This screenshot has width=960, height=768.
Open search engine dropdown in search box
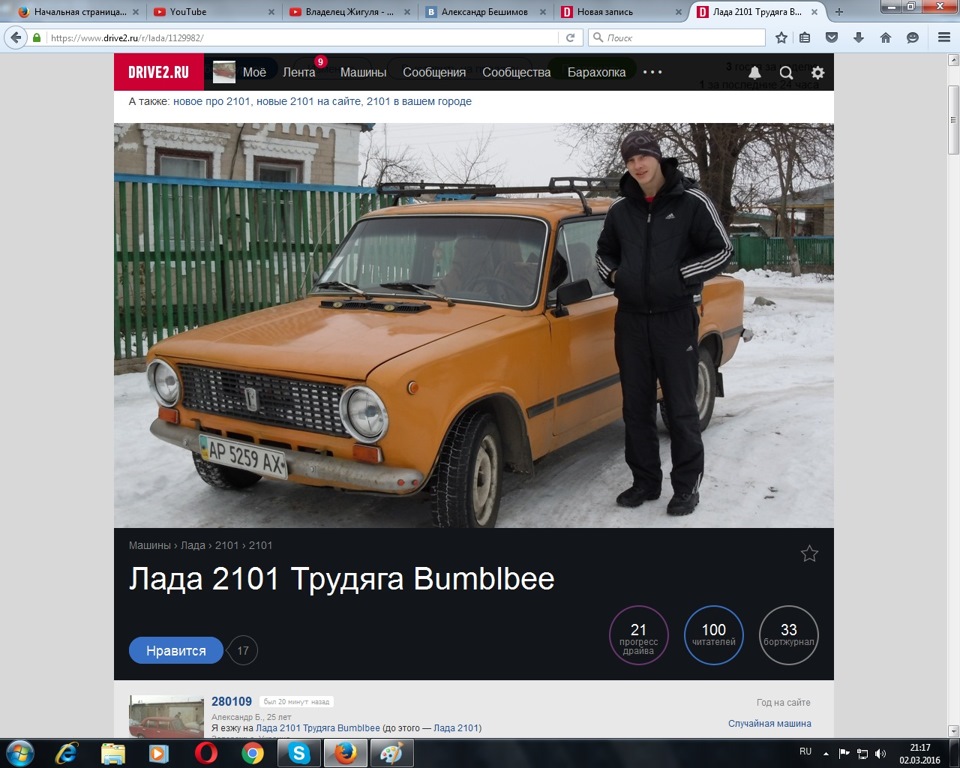click(600, 36)
